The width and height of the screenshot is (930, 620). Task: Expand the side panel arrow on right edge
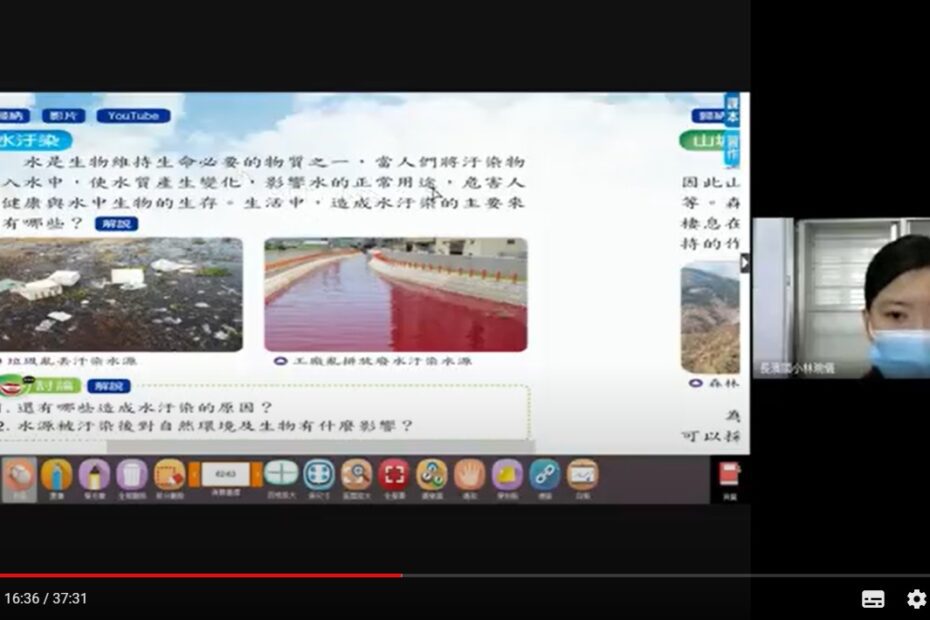(745, 263)
